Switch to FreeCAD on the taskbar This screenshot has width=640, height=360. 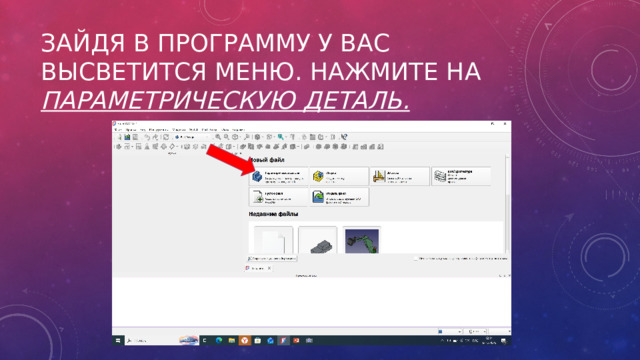[x=284, y=340]
